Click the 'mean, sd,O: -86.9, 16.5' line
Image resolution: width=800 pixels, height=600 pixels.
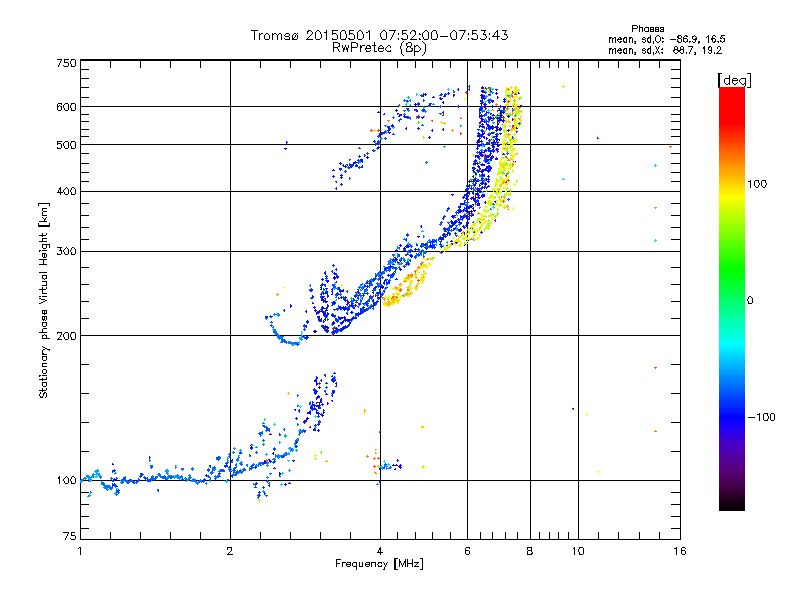point(666,39)
